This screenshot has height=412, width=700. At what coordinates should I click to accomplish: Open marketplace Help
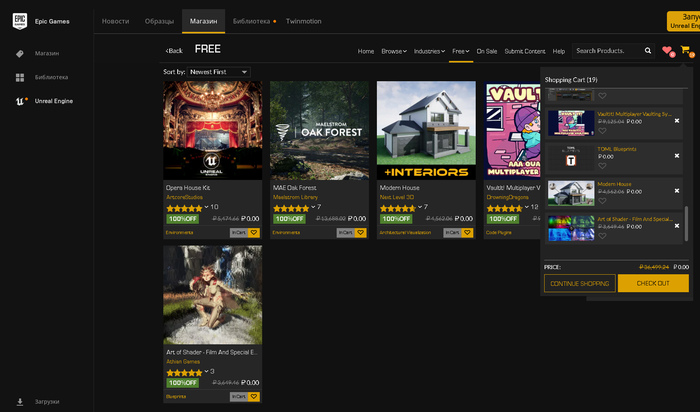pyautogui.click(x=558, y=51)
